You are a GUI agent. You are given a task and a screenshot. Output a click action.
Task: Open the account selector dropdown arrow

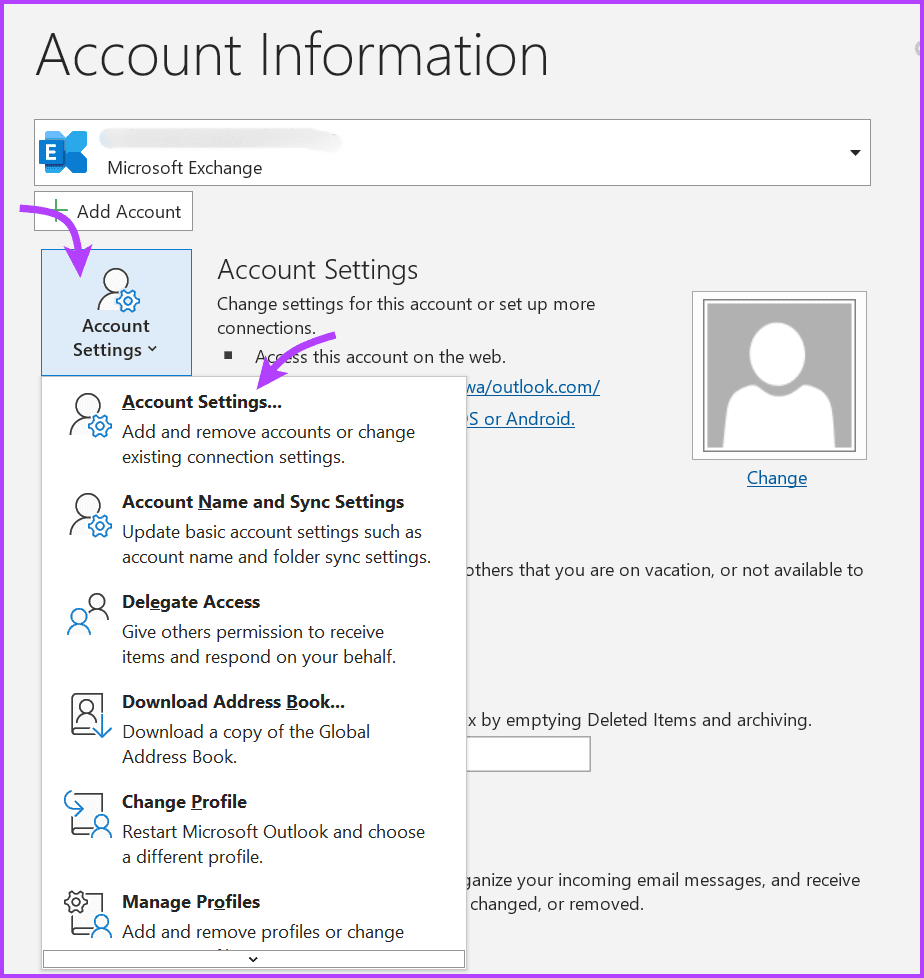[855, 153]
